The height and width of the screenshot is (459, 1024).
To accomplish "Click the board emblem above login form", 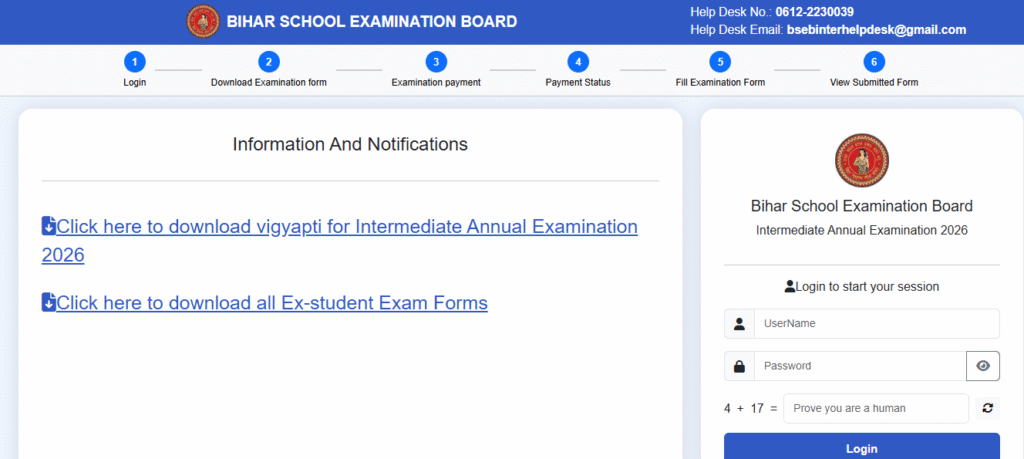I will 861,162.
